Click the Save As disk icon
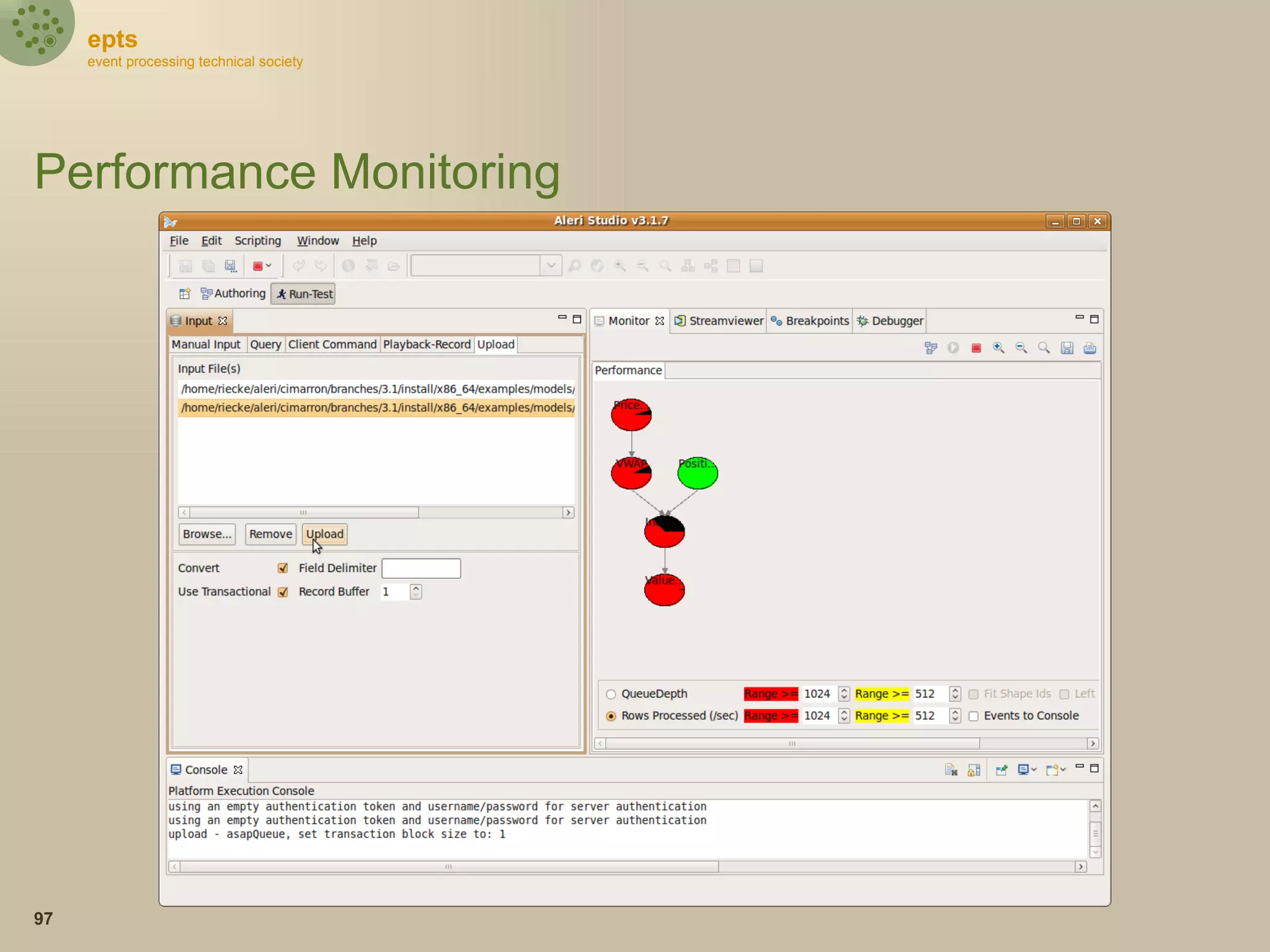The width and height of the screenshot is (1270, 952). pos(231,267)
